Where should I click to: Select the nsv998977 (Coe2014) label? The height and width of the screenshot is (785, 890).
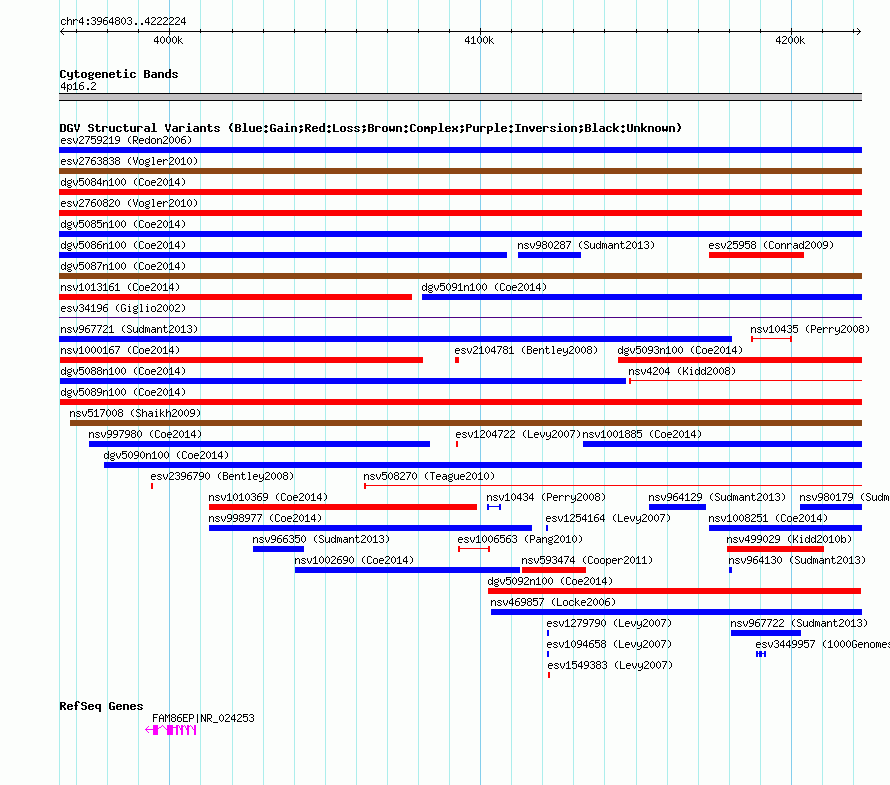click(x=265, y=518)
